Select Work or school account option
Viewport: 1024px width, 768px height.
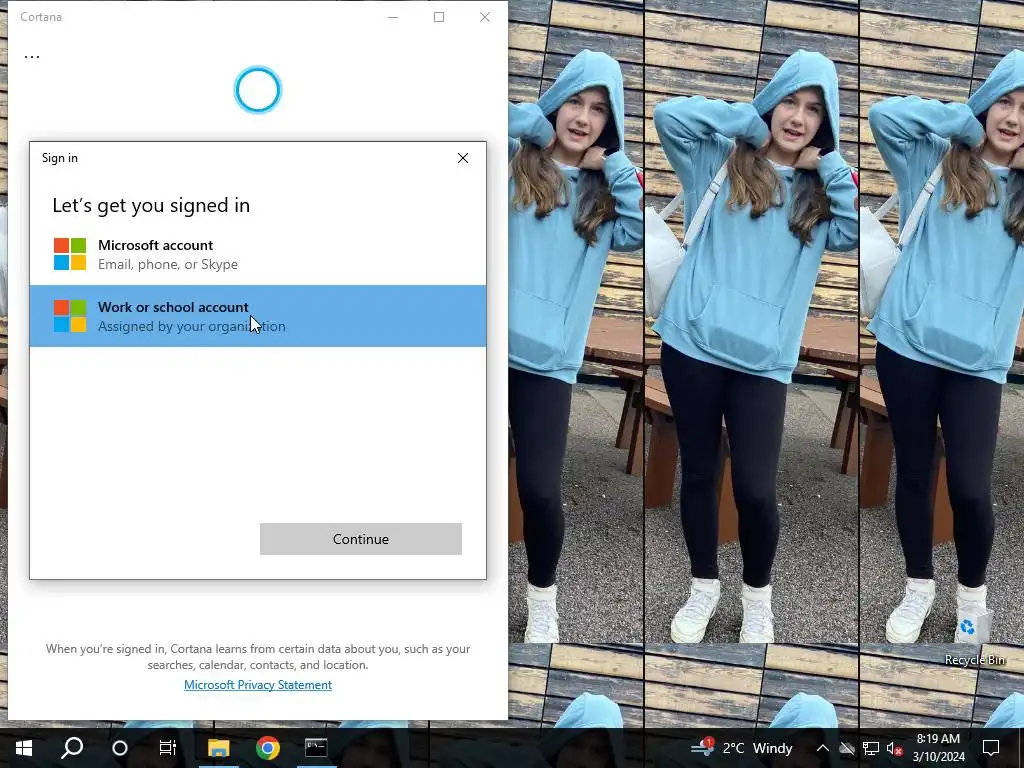point(258,316)
